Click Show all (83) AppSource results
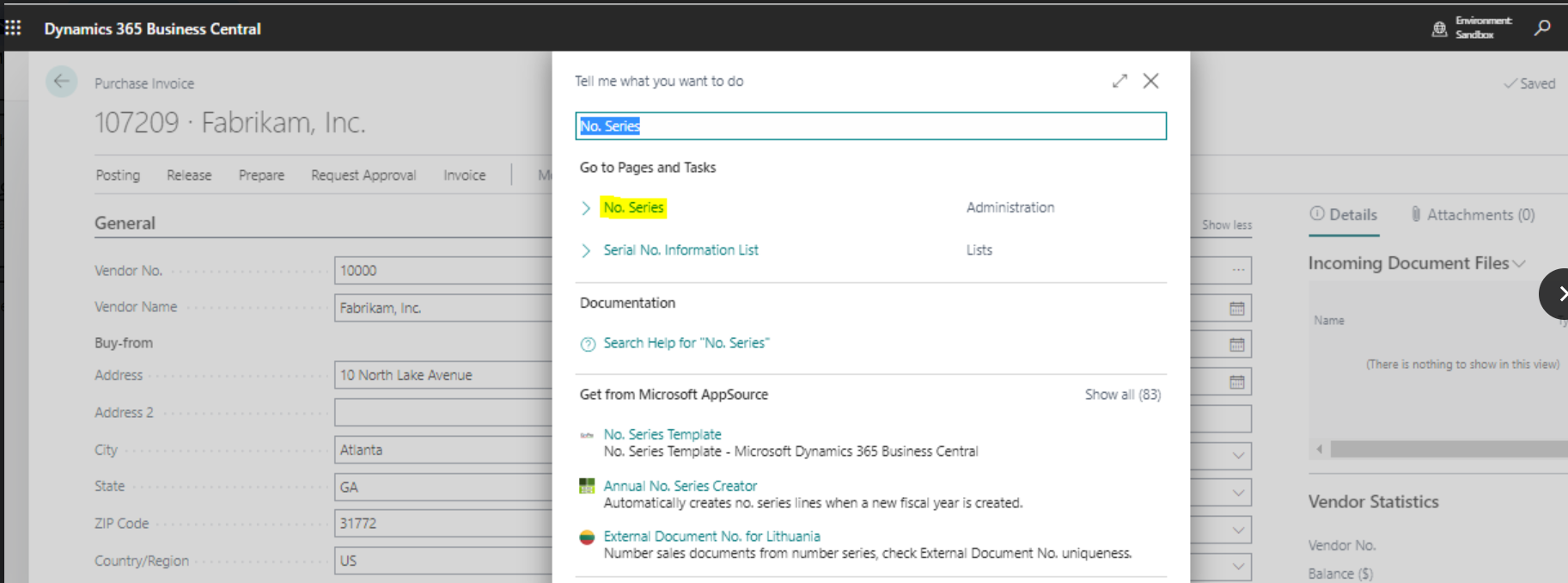1568x583 pixels. 1123,395
